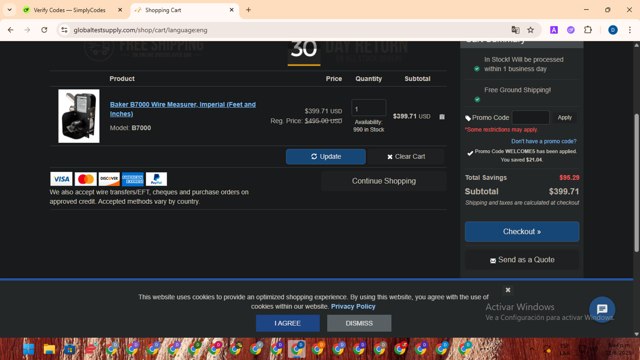This screenshot has height=360, width=640.
Task: Click the Free Ground Shipping text
Action: coord(517,90)
